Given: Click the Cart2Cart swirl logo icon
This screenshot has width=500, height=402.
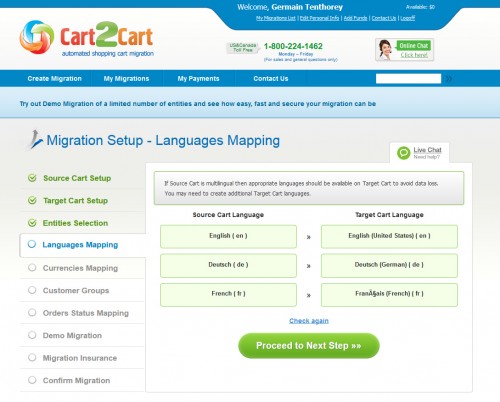Looking at the screenshot, I should tap(37, 37).
